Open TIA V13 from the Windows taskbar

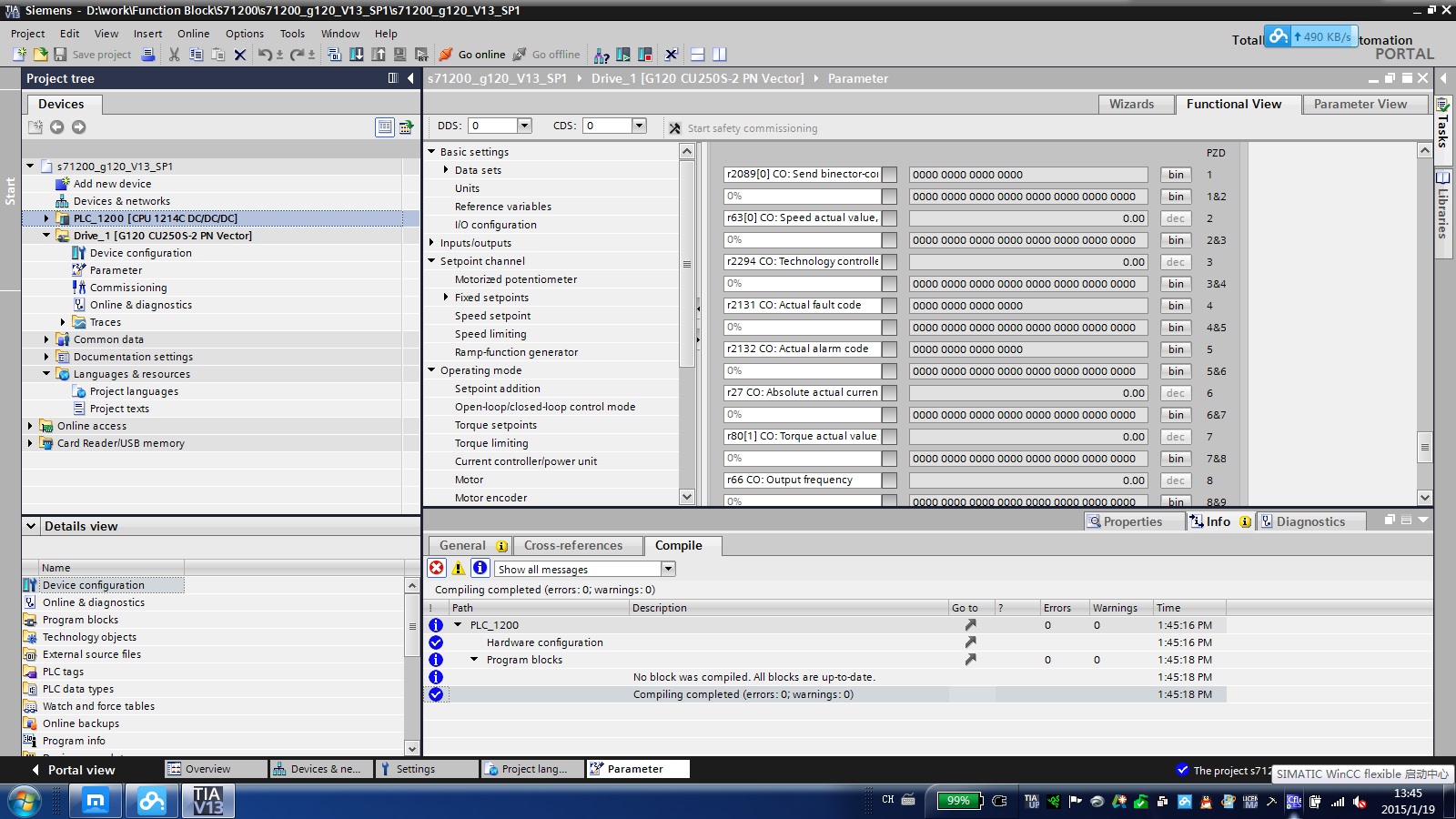pos(208,801)
